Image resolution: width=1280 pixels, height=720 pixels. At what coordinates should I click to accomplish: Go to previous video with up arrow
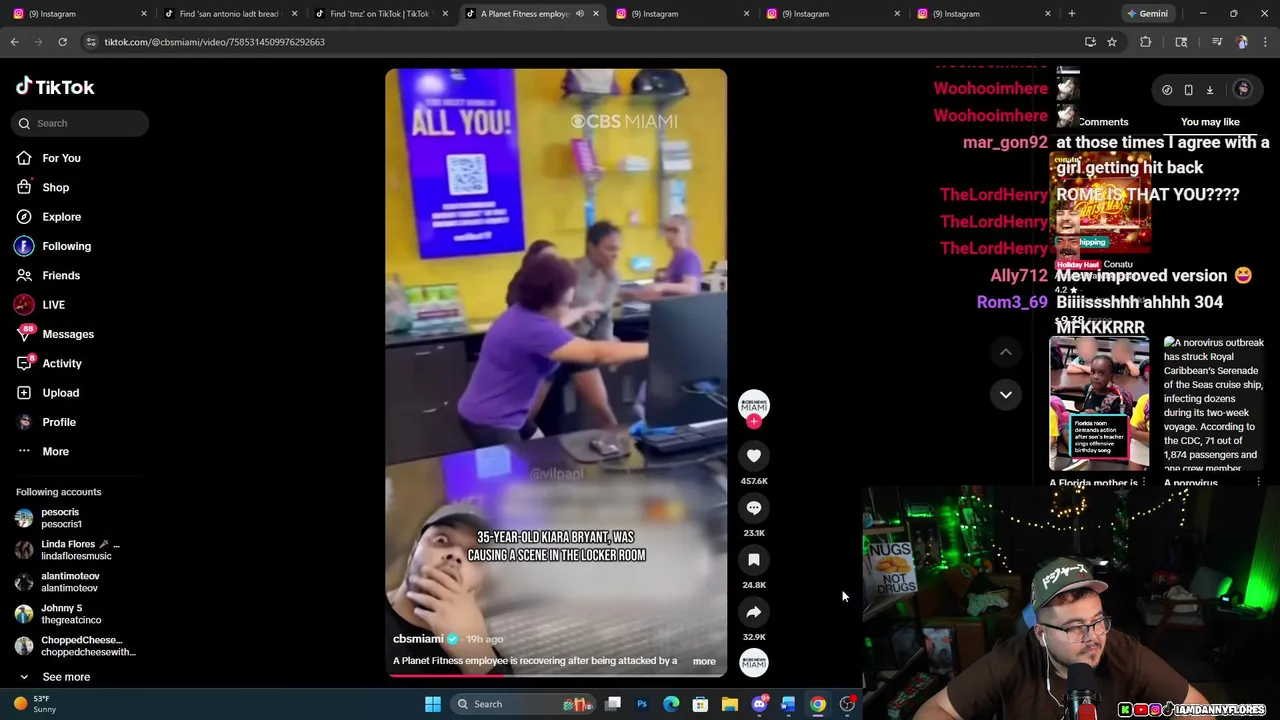pos(1006,352)
